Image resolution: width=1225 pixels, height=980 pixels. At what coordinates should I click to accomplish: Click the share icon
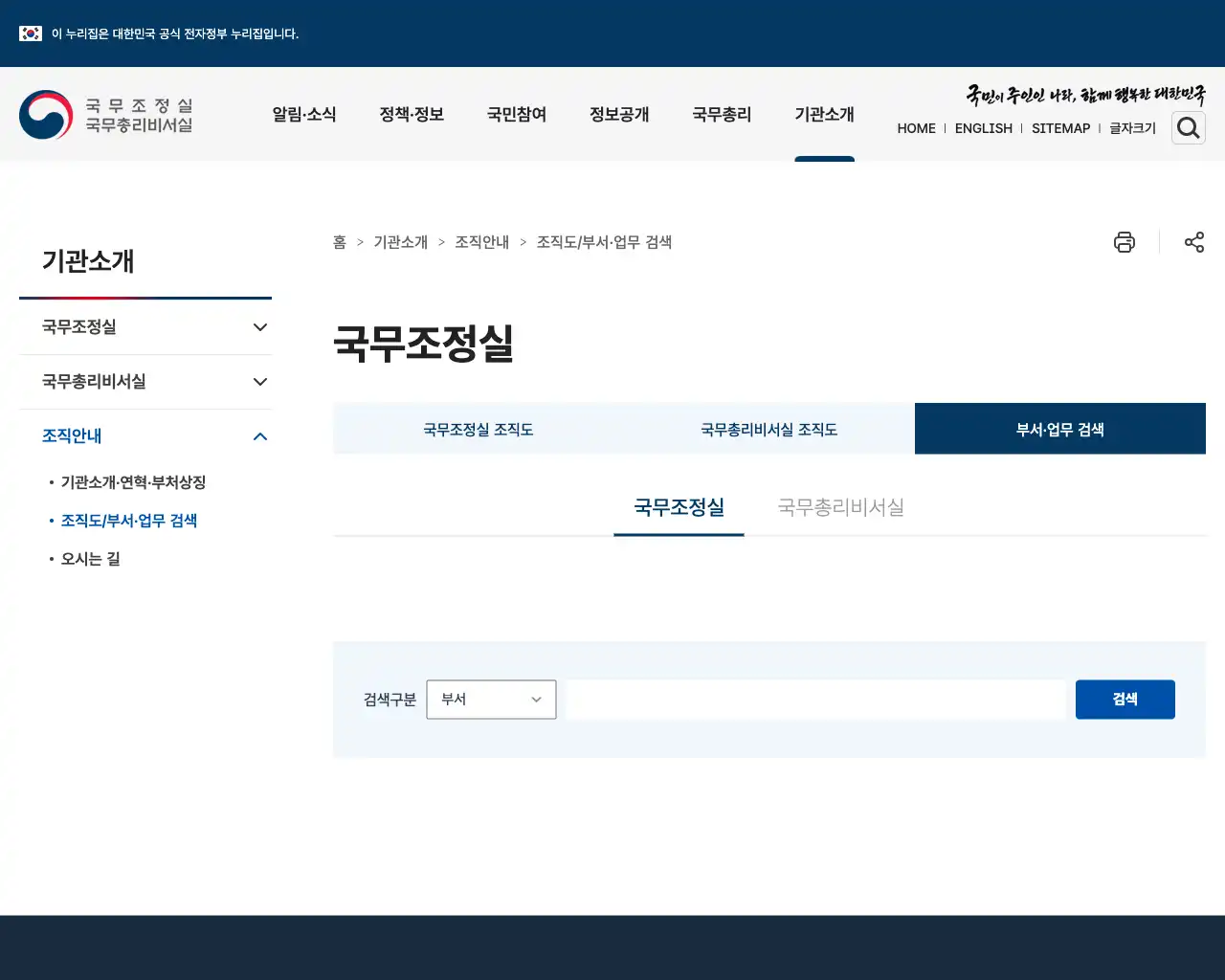tap(1194, 242)
